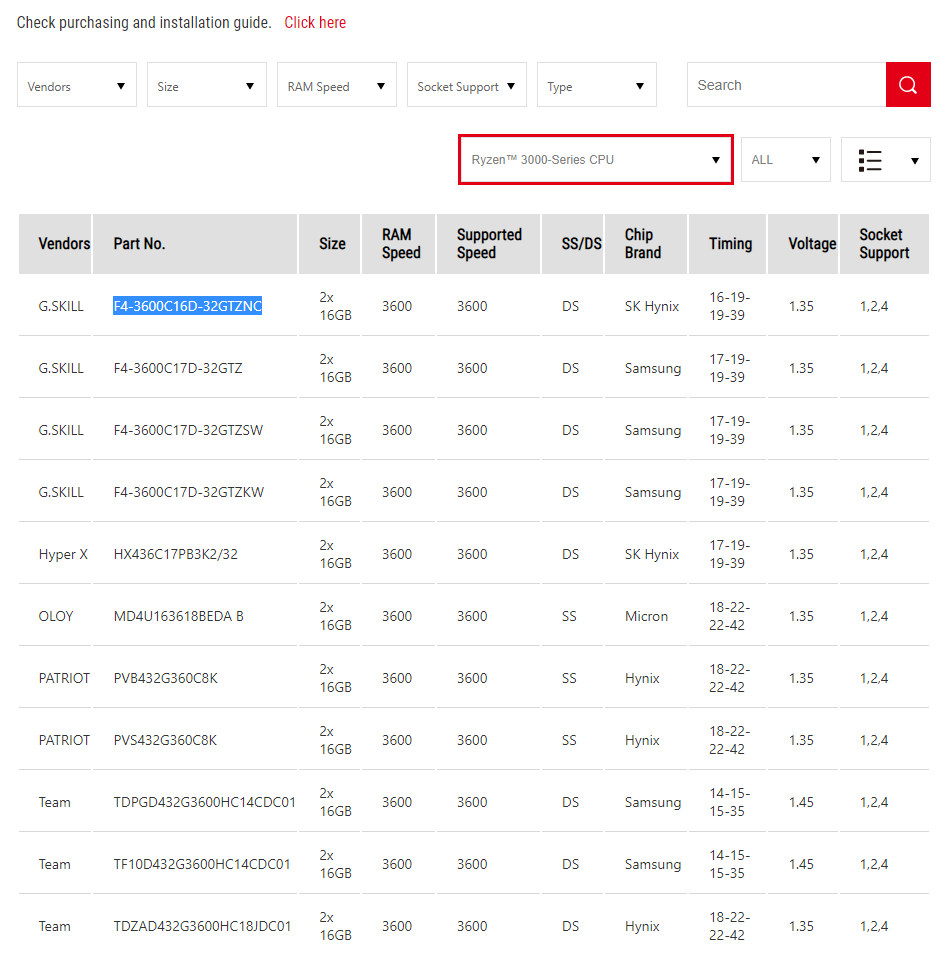Open the Socket Support filter dropdown
The width and height of the screenshot is (949, 955).
(x=467, y=85)
